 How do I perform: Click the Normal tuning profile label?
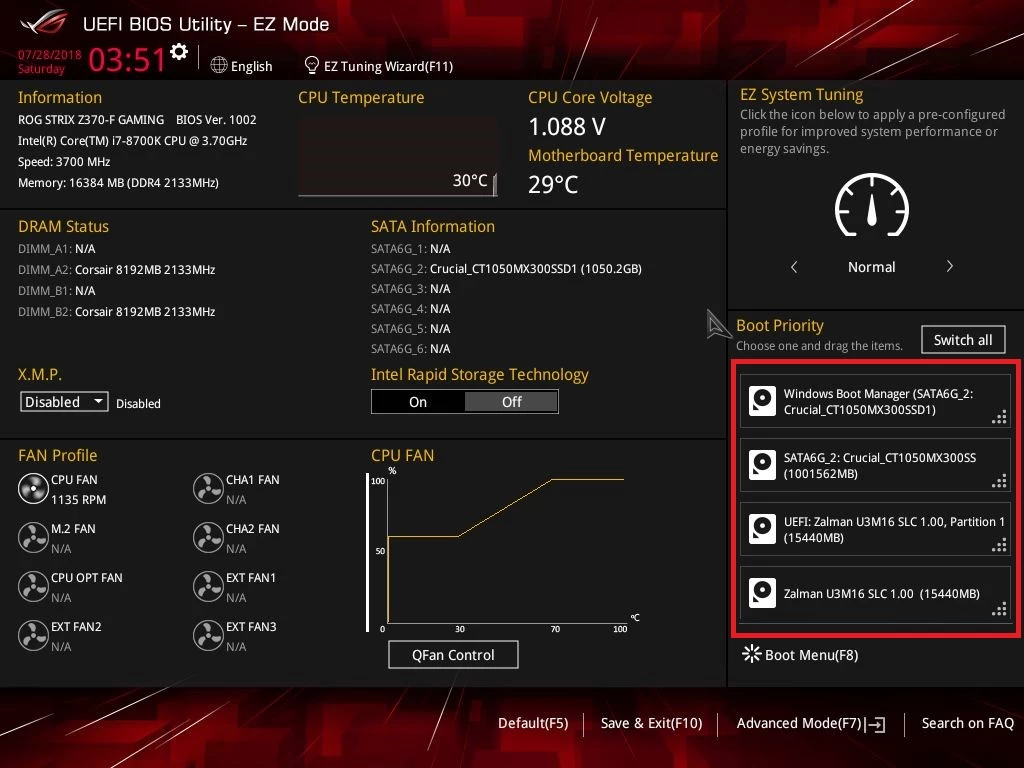871,267
